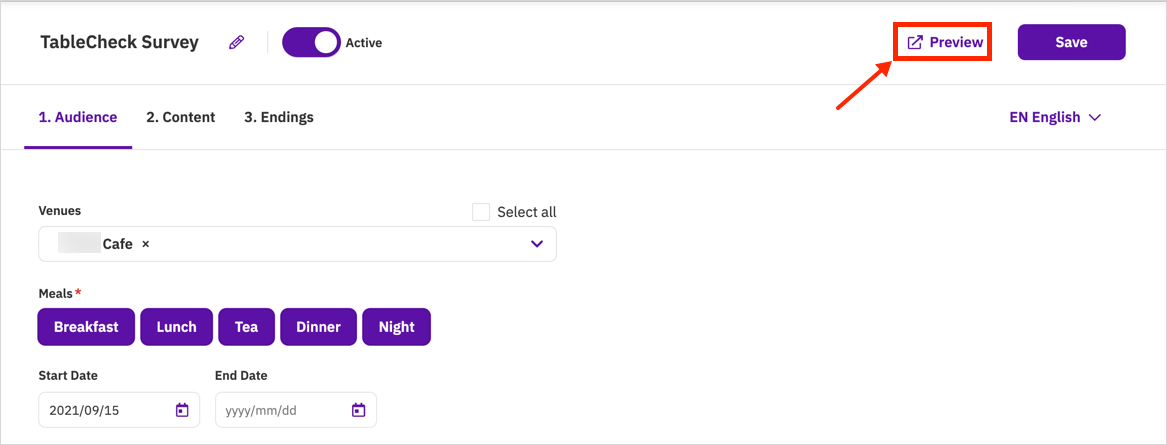
Task: Switch to the 2. Content tab
Action: [181, 118]
